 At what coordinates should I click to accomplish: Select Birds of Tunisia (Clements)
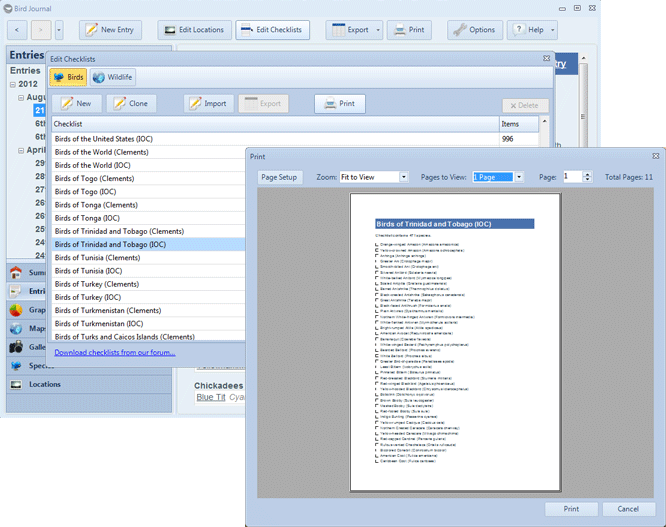click(149, 257)
